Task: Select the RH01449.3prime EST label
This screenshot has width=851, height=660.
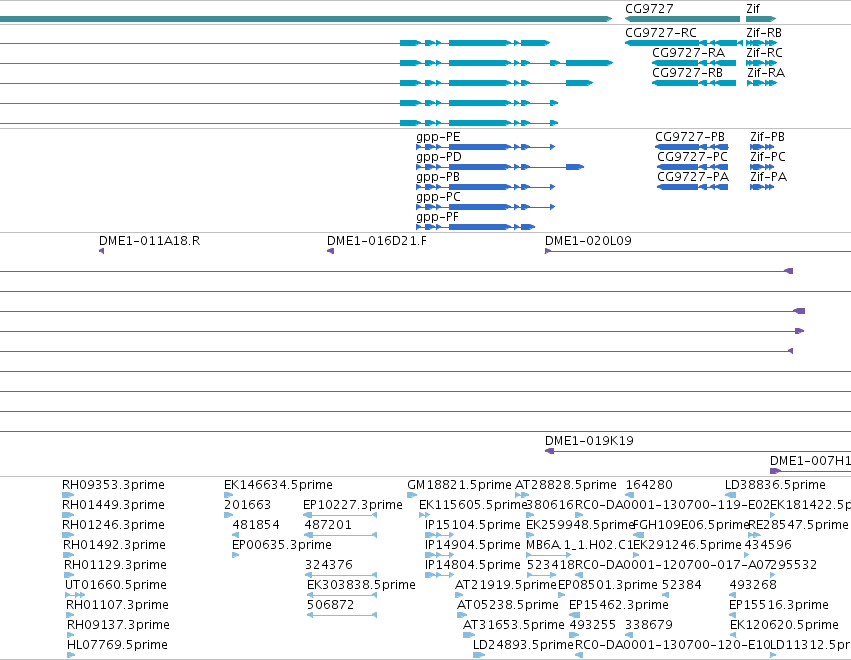Action: [x=113, y=505]
